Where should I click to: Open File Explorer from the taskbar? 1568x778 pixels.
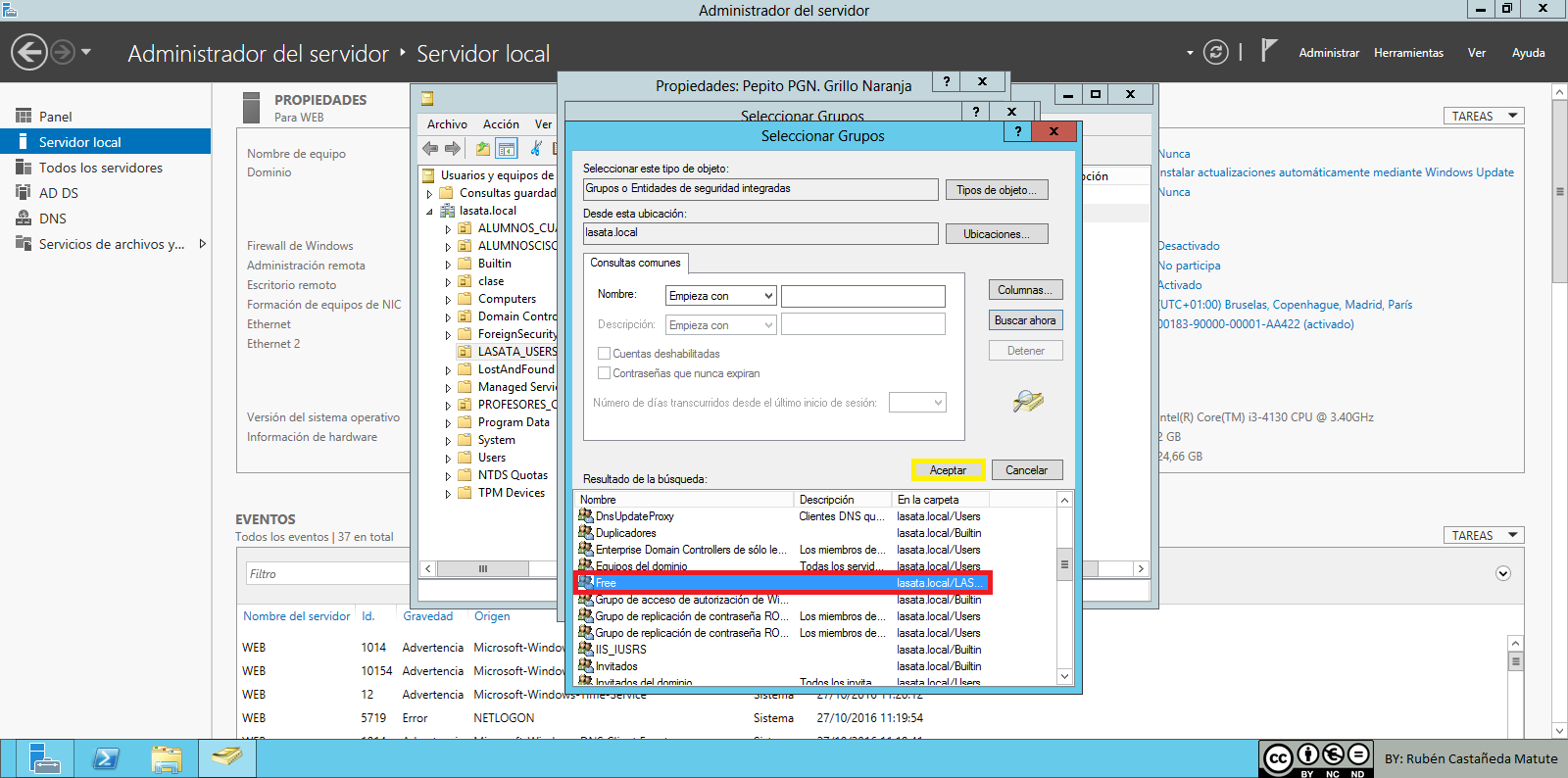167,758
